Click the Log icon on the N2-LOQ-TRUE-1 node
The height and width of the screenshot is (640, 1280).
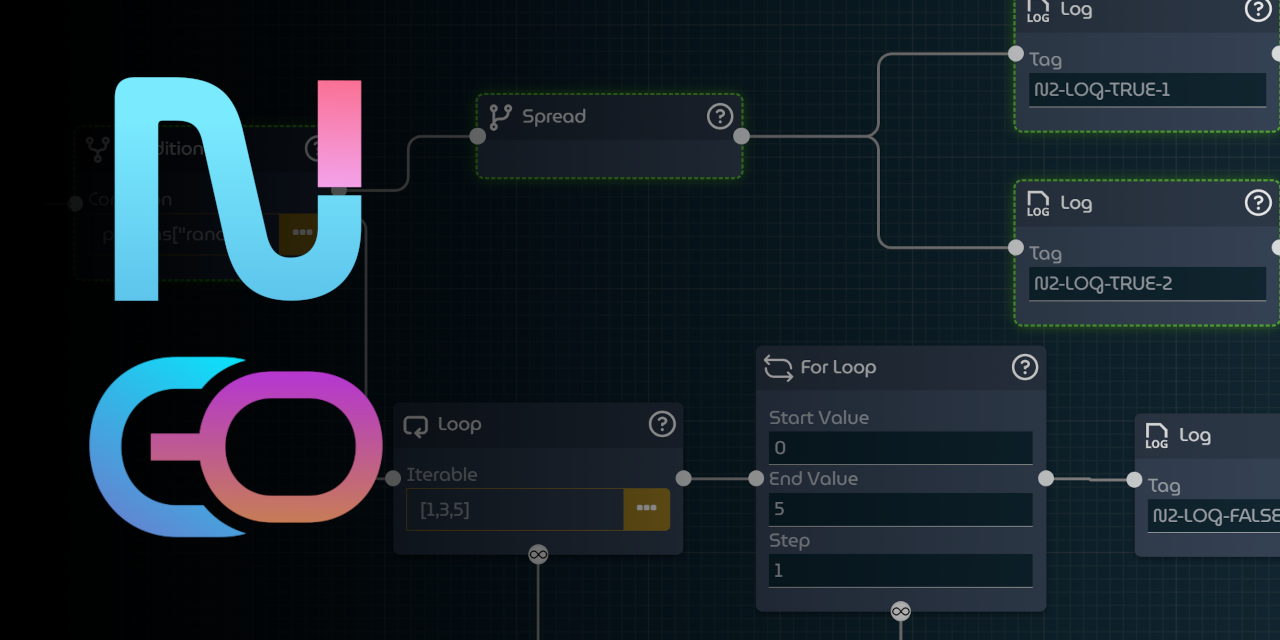pyautogui.click(x=1036, y=12)
